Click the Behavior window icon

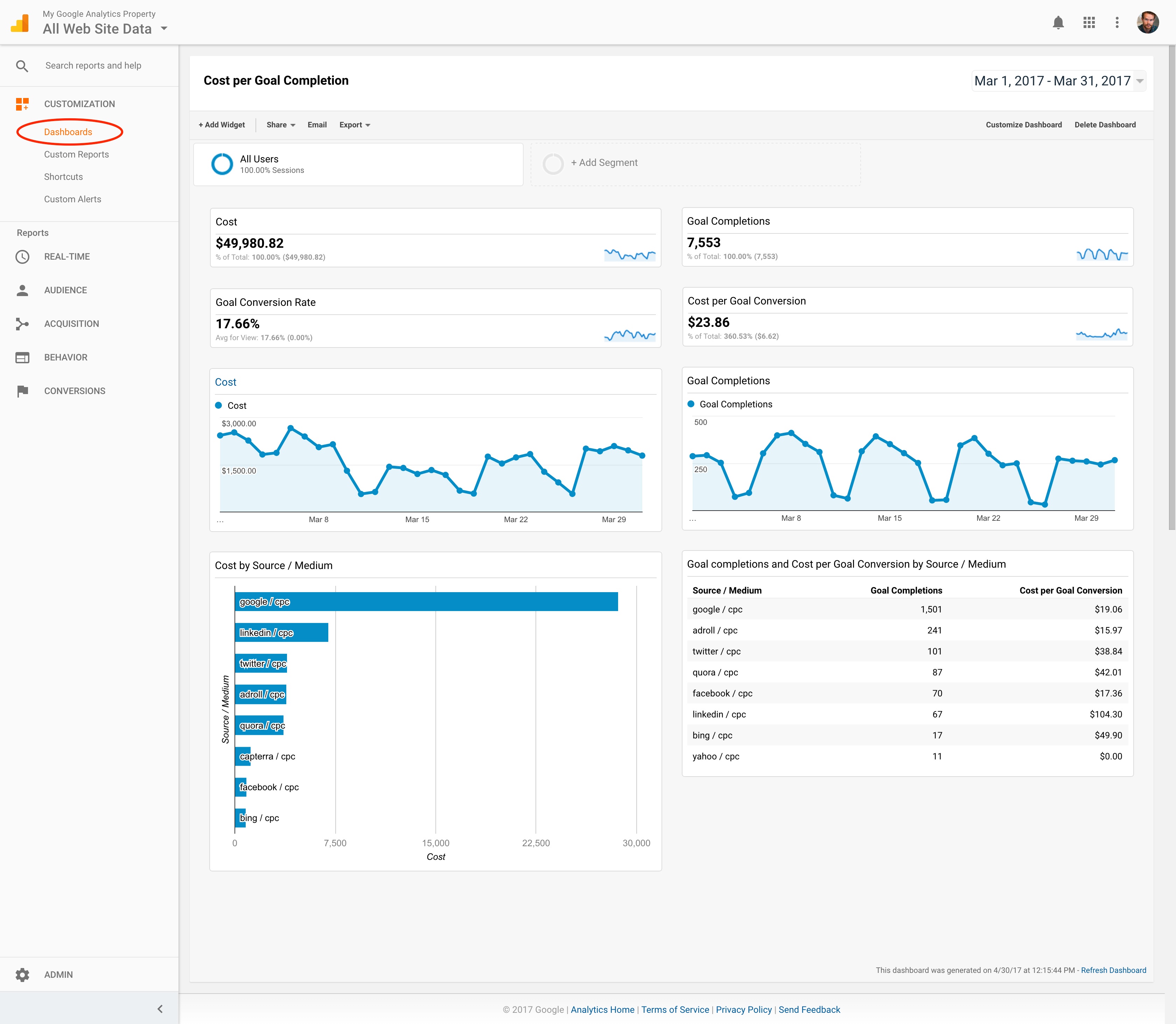tap(22, 358)
